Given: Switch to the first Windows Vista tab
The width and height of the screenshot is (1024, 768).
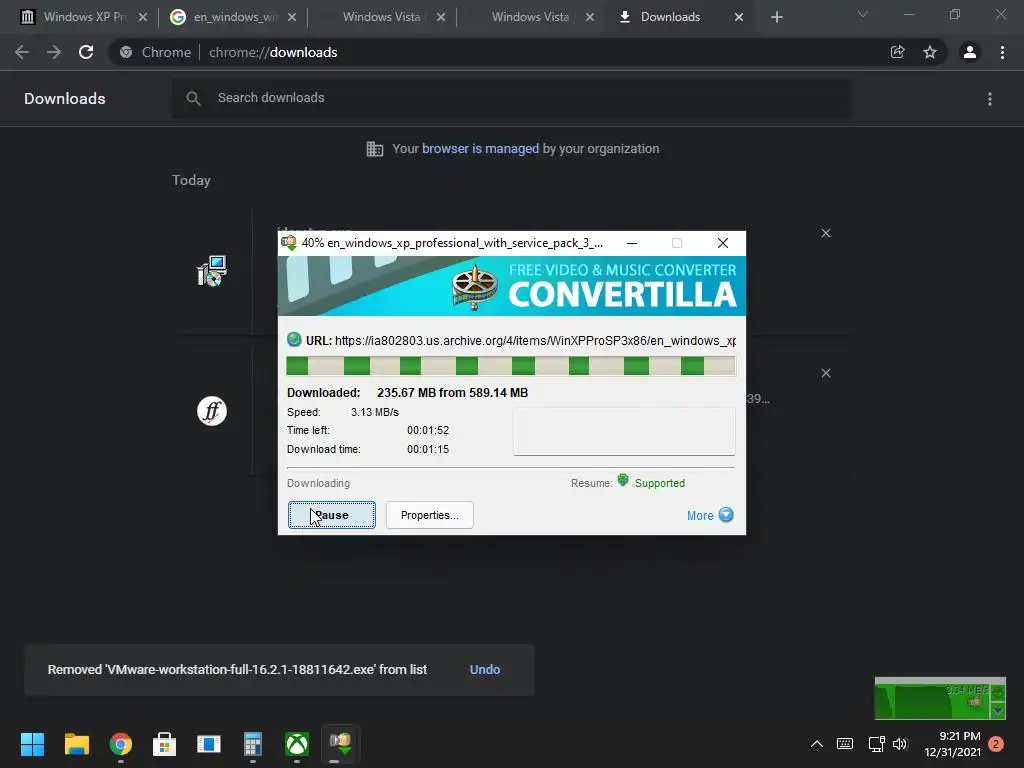Looking at the screenshot, I should [x=381, y=17].
